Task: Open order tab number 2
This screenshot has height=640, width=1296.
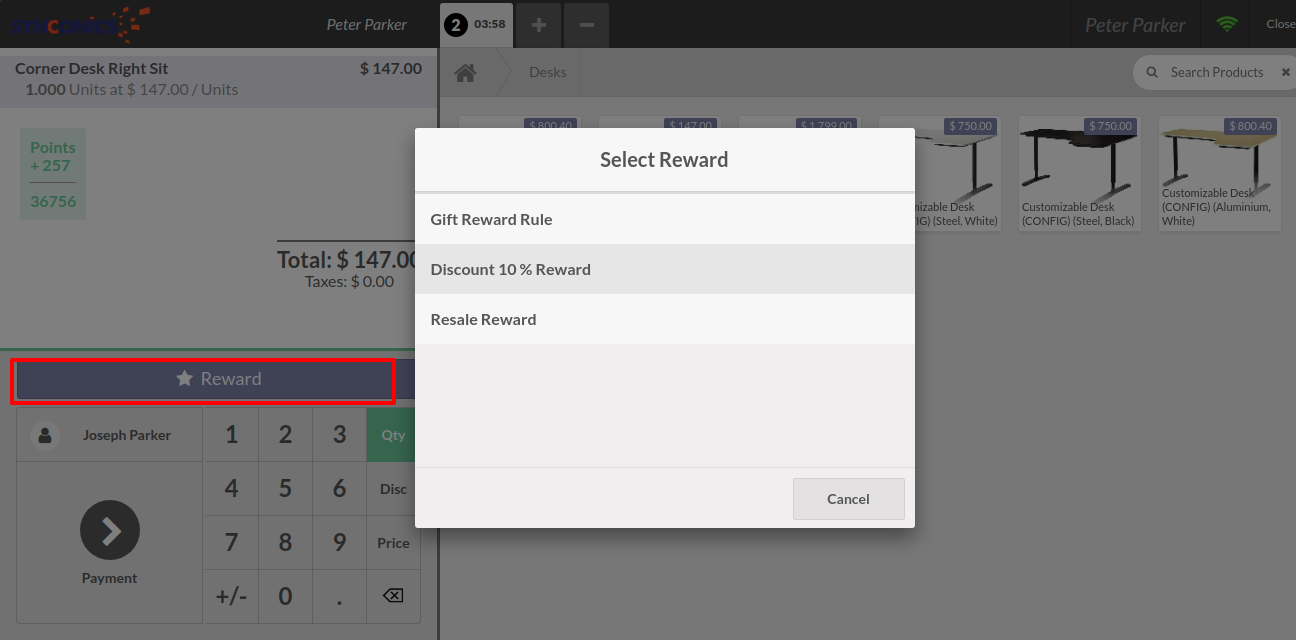Action: coord(476,25)
